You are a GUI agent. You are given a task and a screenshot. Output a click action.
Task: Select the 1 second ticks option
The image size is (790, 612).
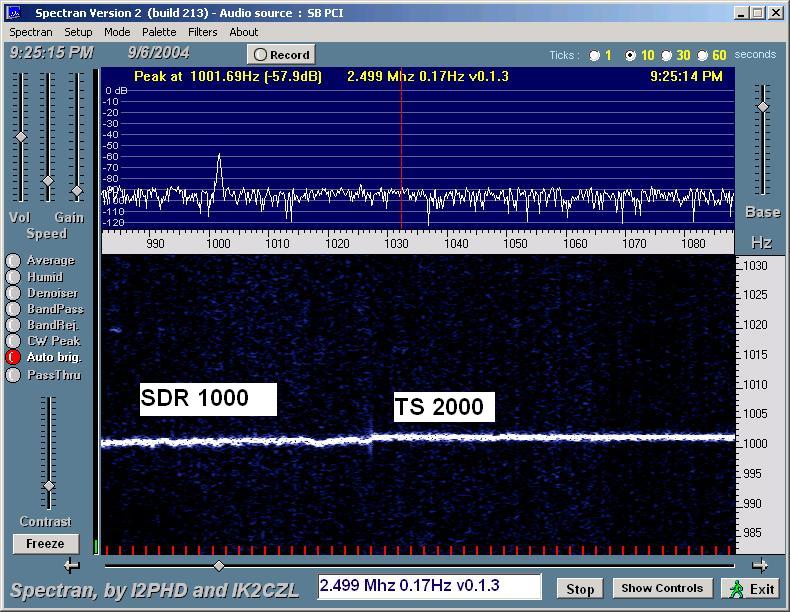tap(595, 56)
